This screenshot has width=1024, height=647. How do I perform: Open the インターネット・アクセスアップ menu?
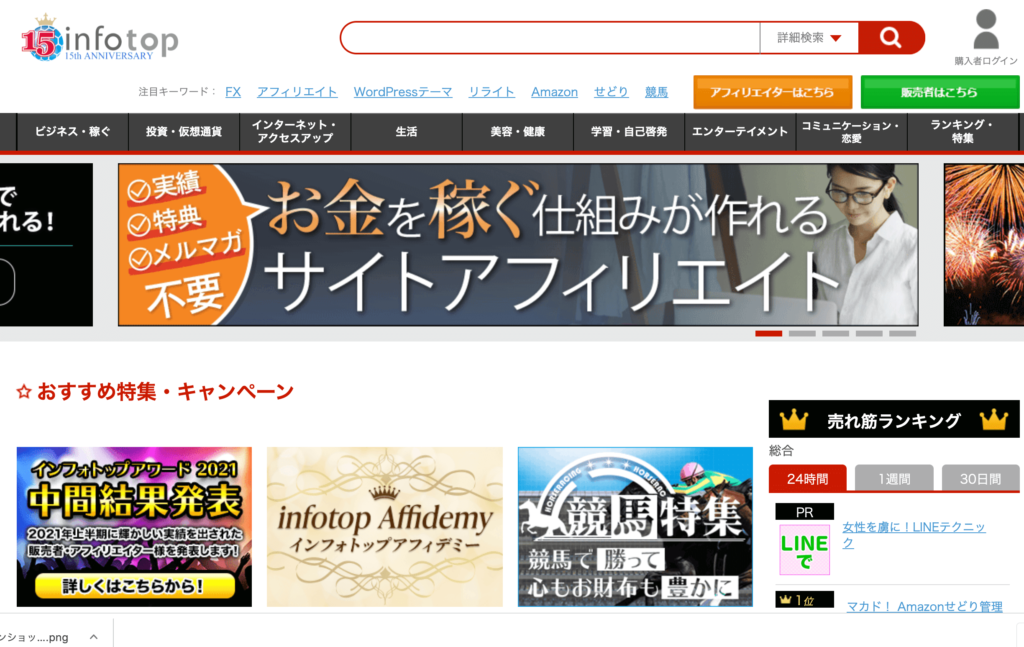[295, 132]
